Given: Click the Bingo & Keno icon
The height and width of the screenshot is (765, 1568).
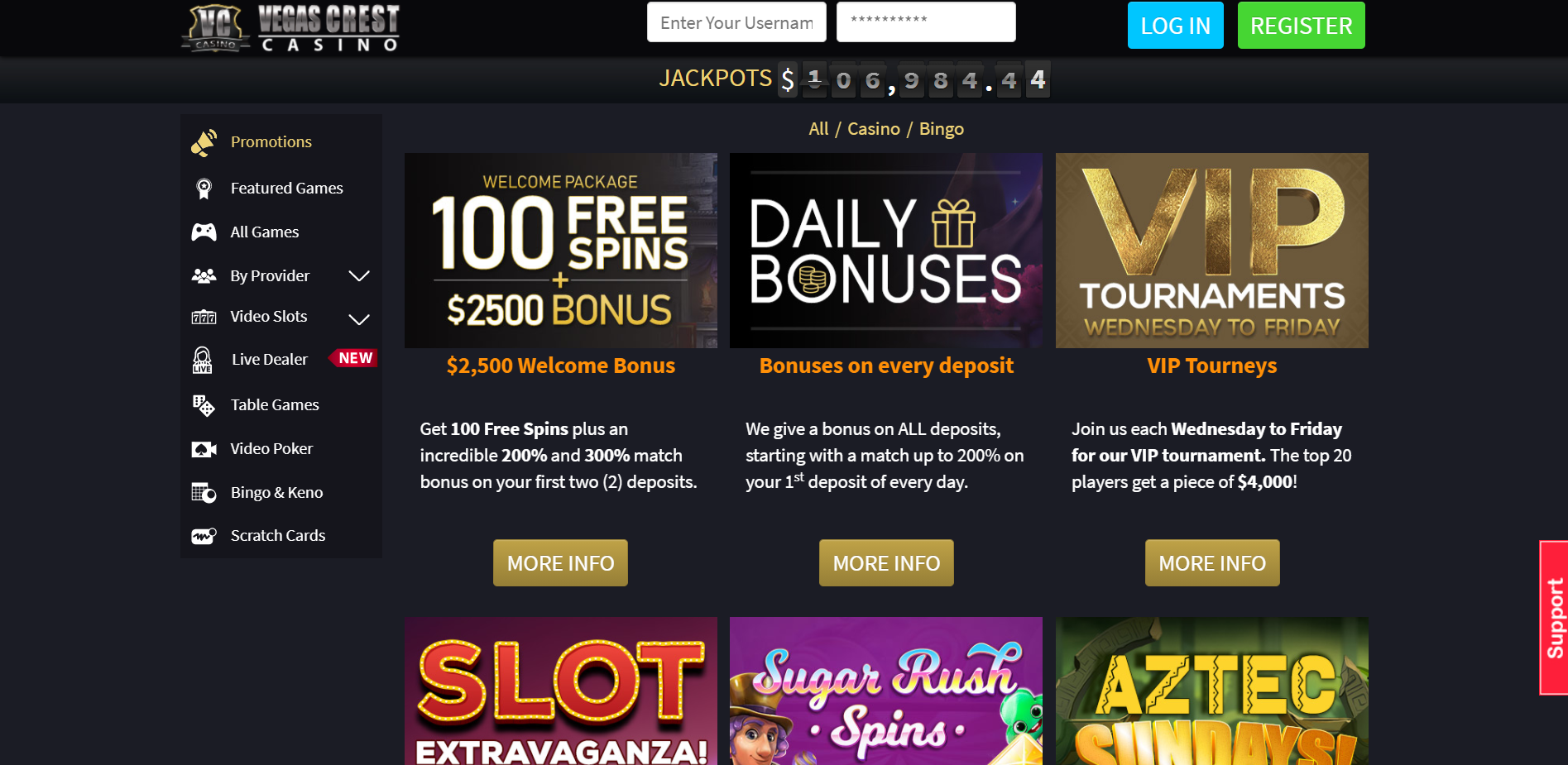Looking at the screenshot, I should pos(204,493).
